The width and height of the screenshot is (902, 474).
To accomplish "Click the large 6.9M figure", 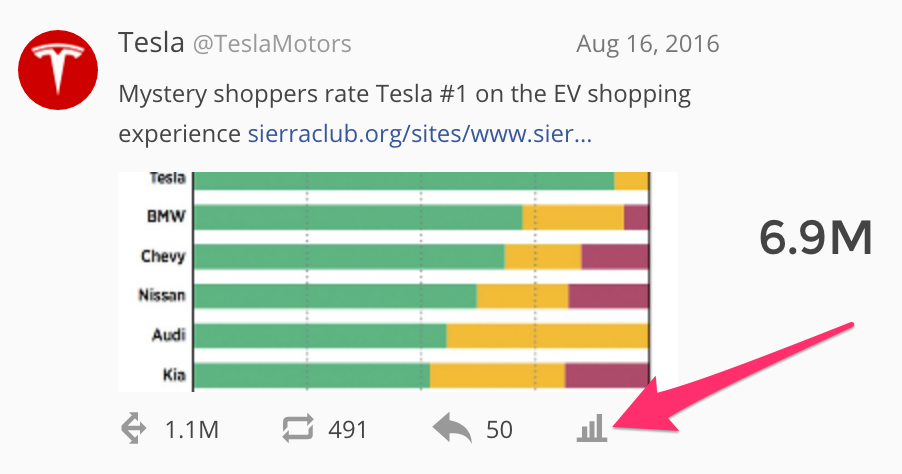I will [x=816, y=238].
